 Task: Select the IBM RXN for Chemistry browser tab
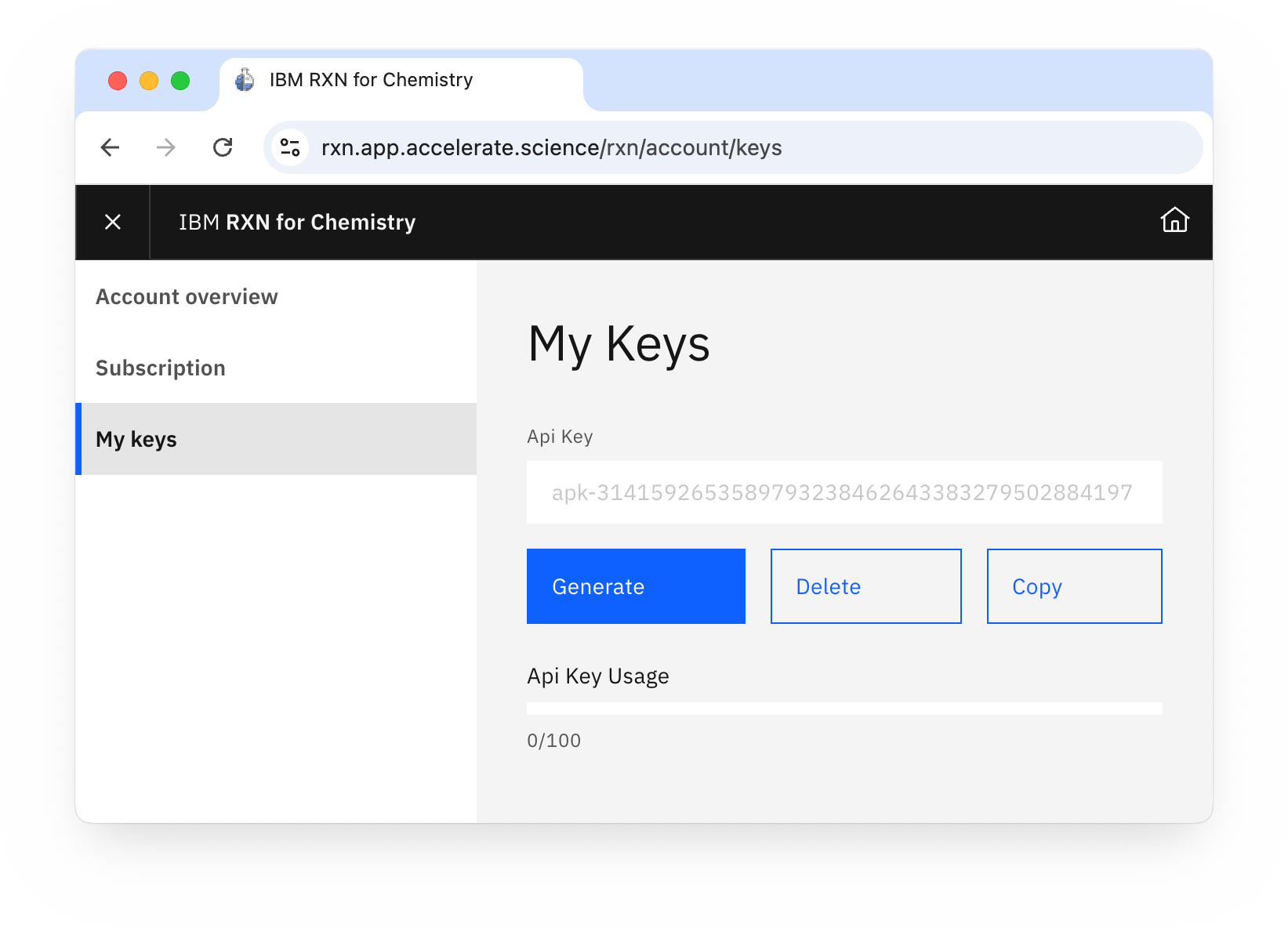coord(371,79)
